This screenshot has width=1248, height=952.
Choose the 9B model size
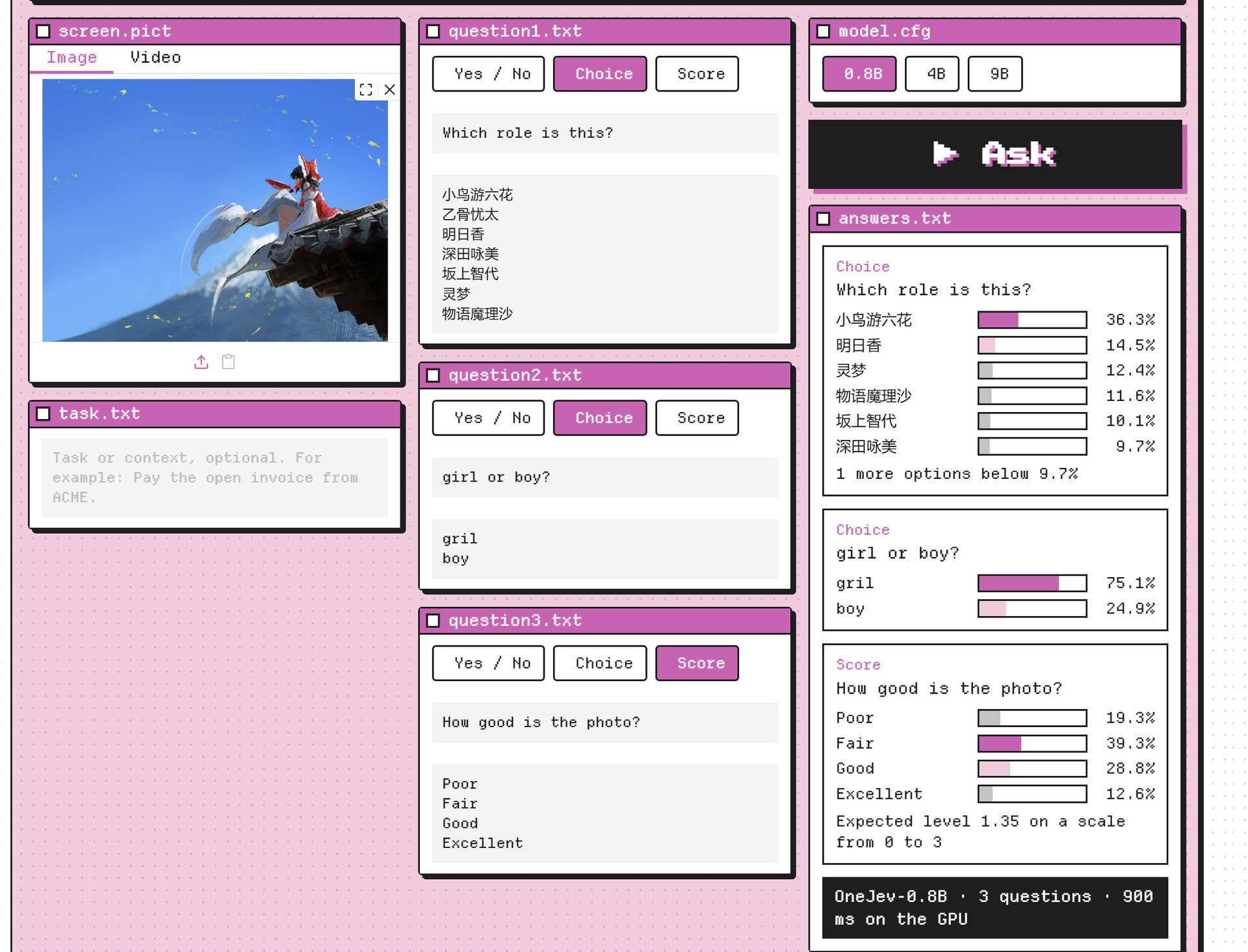coord(995,74)
